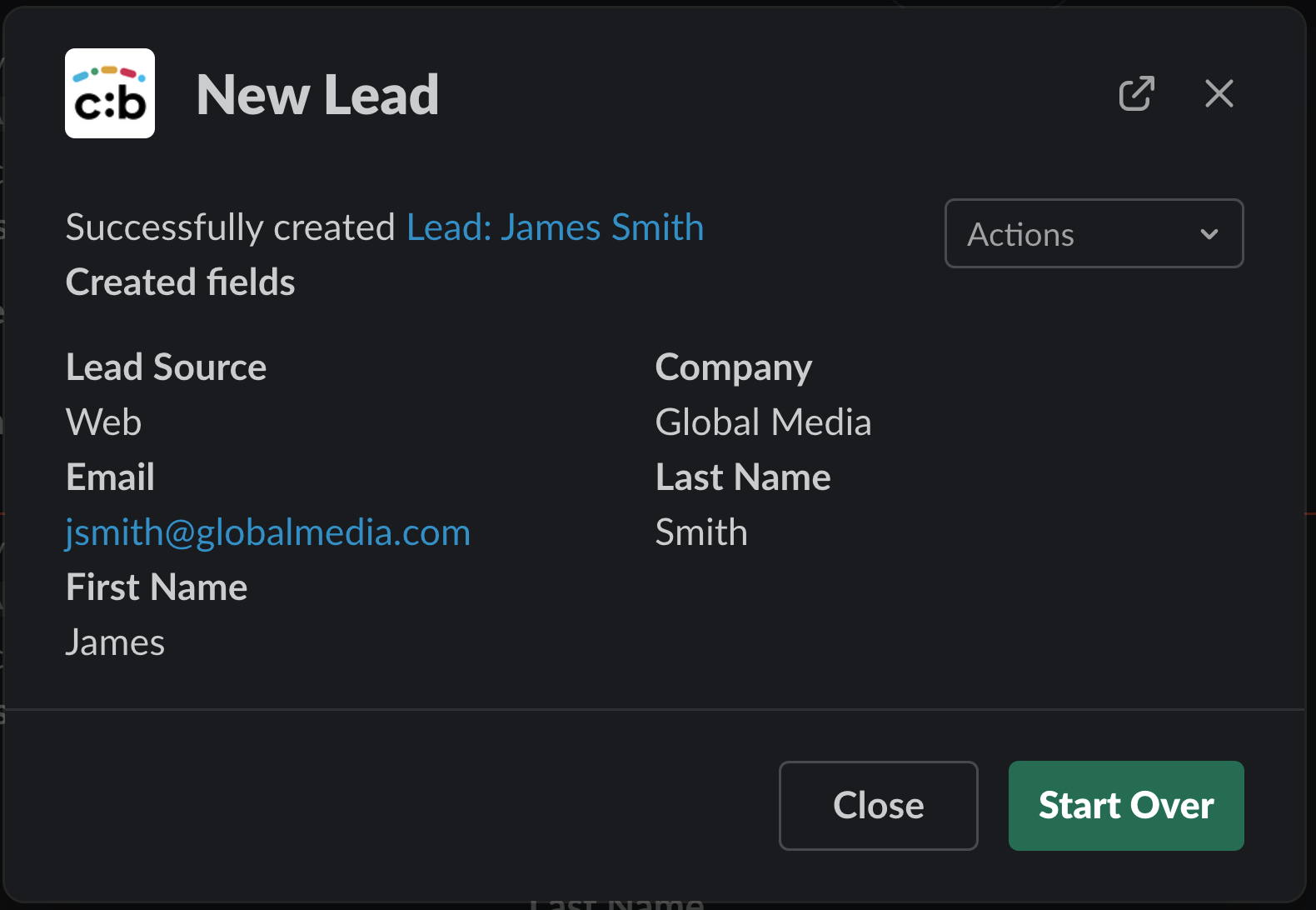Image resolution: width=1316 pixels, height=910 pixels.
Task: Select the Smith last name value
Action: [x=701, y=532]
